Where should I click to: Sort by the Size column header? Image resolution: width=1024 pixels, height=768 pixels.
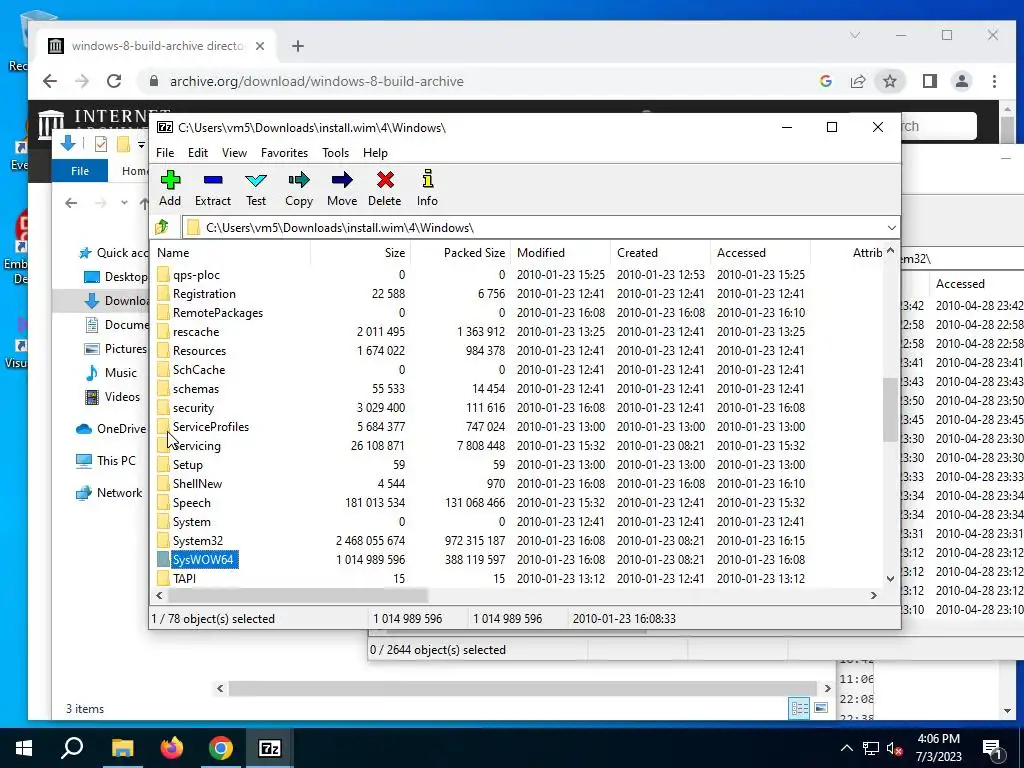tap(360, 253)
